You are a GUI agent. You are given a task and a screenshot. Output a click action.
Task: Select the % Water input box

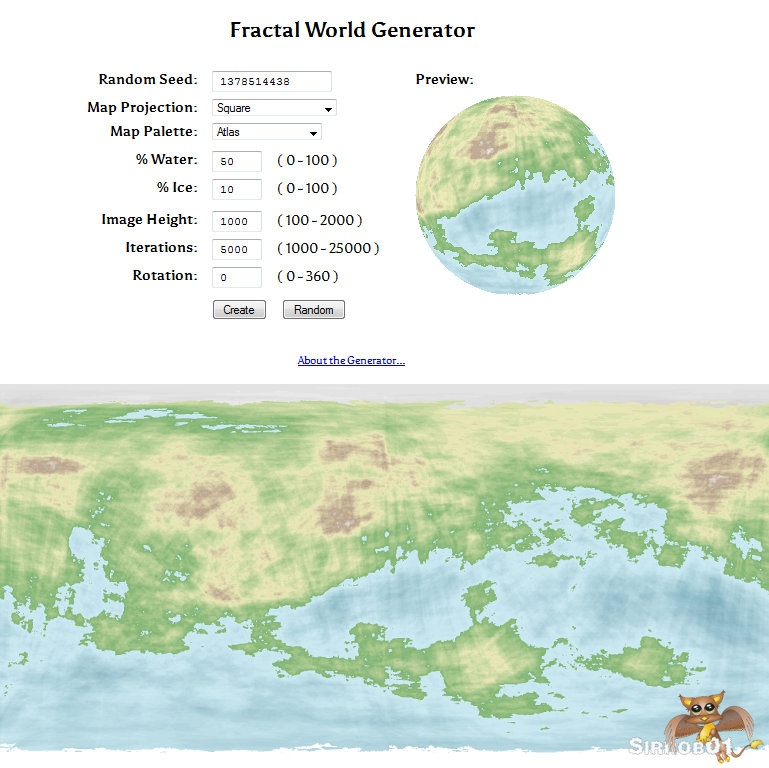click(x=237, y=161)
